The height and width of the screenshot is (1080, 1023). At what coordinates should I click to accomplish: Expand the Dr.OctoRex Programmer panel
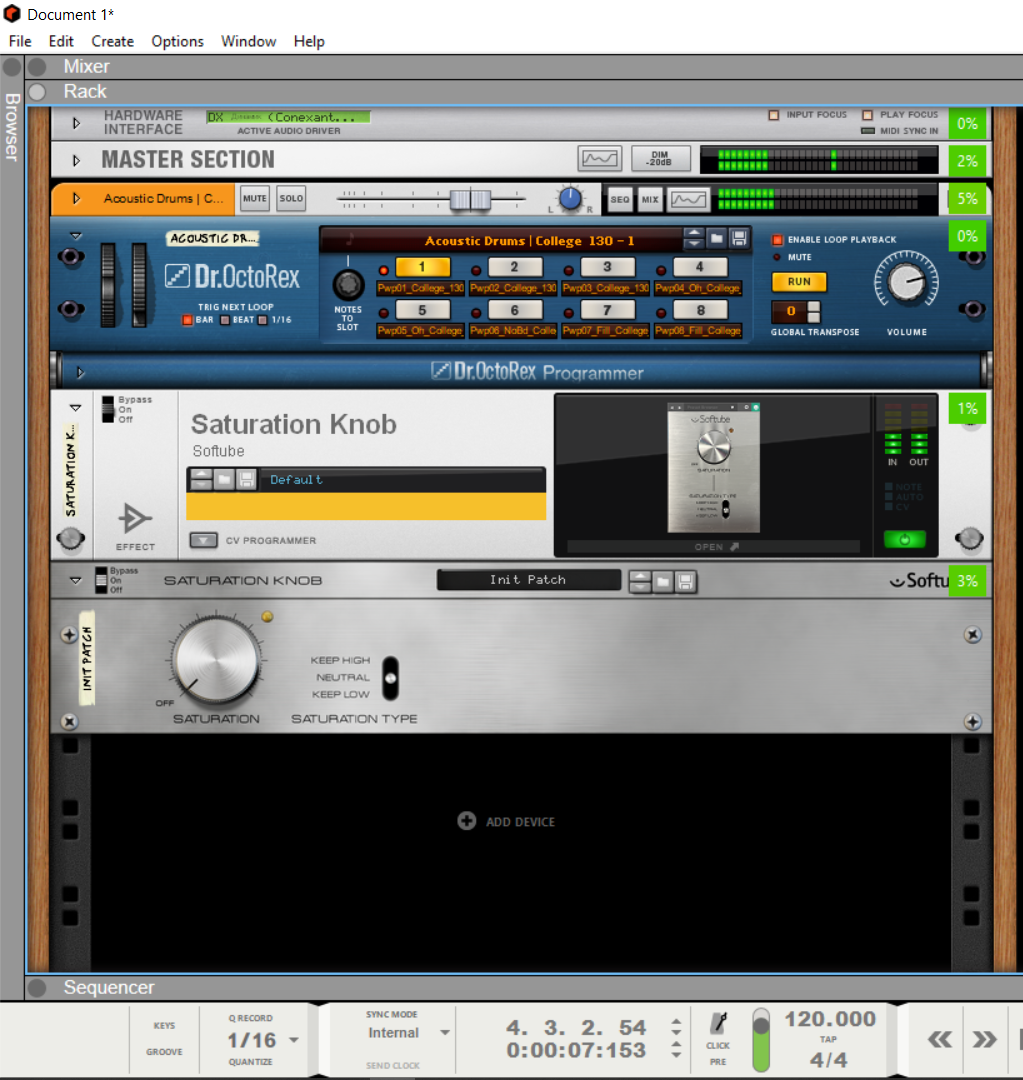[80, 373]
